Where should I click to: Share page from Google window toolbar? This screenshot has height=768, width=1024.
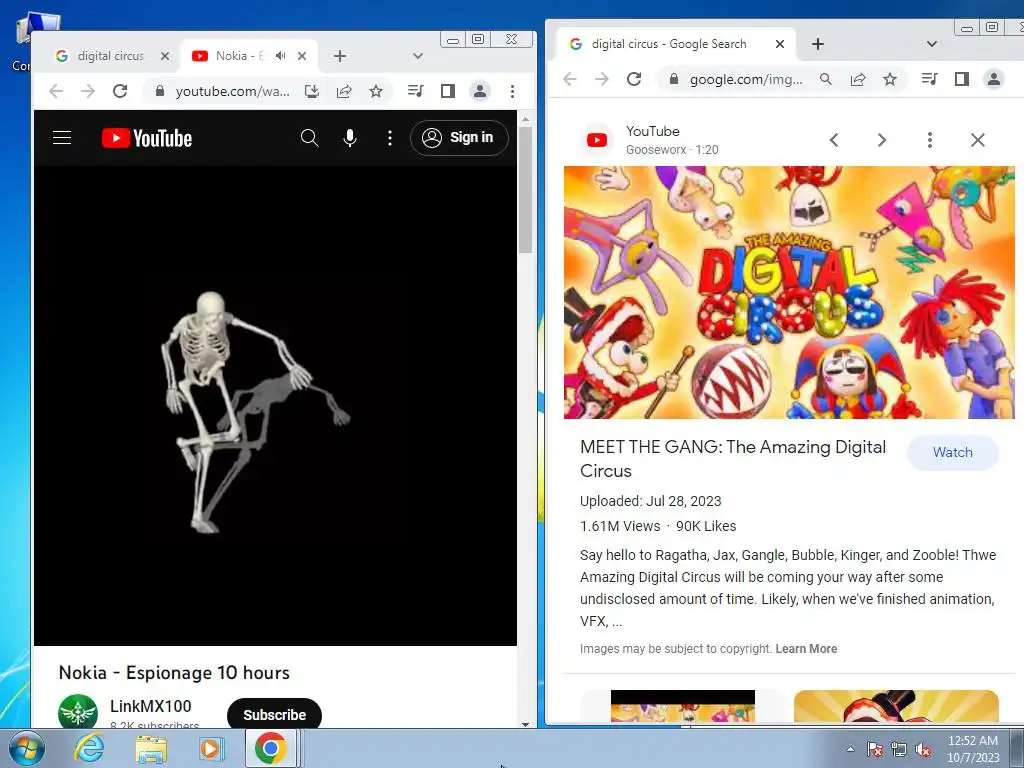coord(858,79)
